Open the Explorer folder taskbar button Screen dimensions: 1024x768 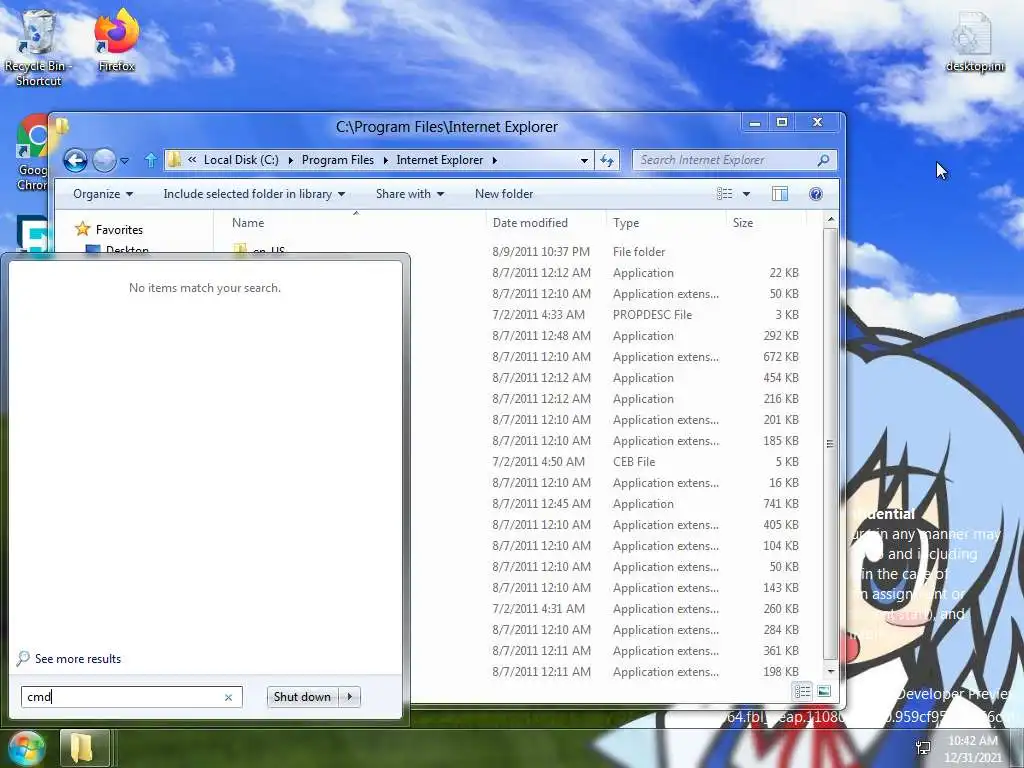(84, 748)
